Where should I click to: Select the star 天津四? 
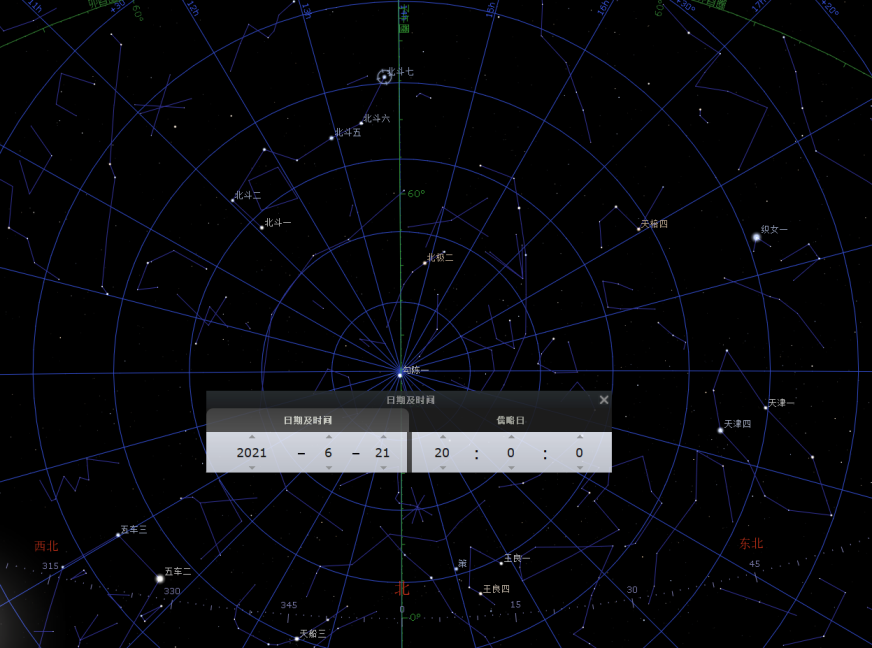(720, 430)
